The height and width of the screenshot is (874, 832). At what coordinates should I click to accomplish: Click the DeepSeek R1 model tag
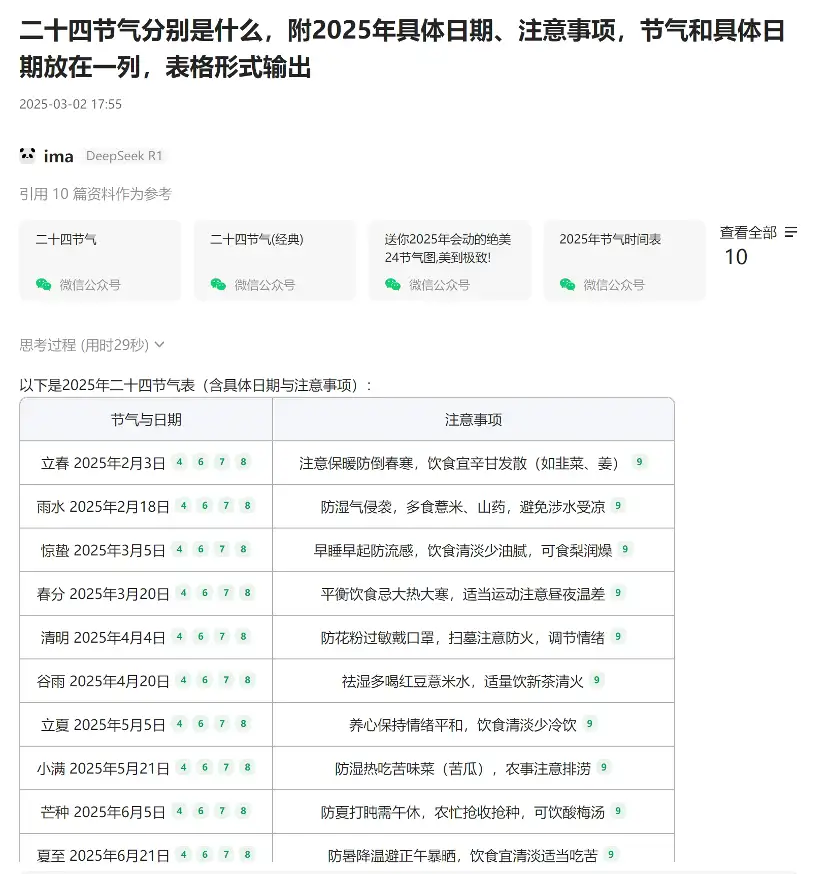coord(124,156)
